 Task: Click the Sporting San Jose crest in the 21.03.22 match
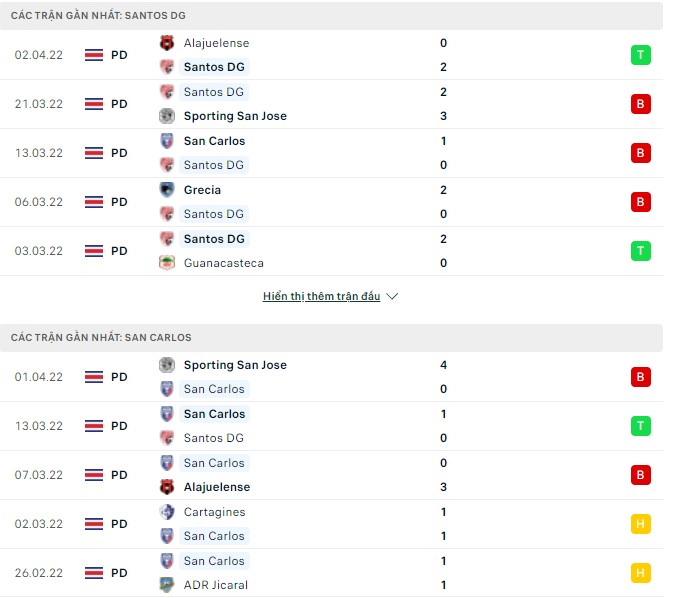click(x=167, y=116)
